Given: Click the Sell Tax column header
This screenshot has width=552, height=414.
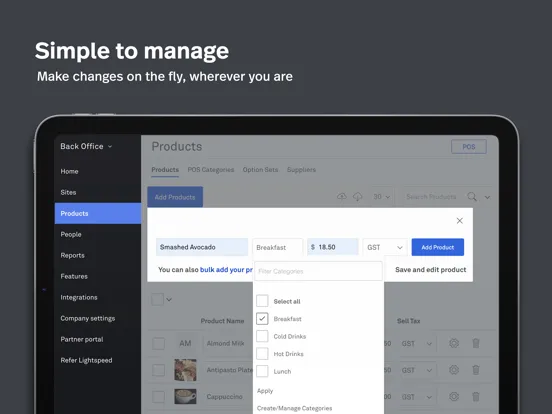Looking at the screenshot, I should point(408,321).
